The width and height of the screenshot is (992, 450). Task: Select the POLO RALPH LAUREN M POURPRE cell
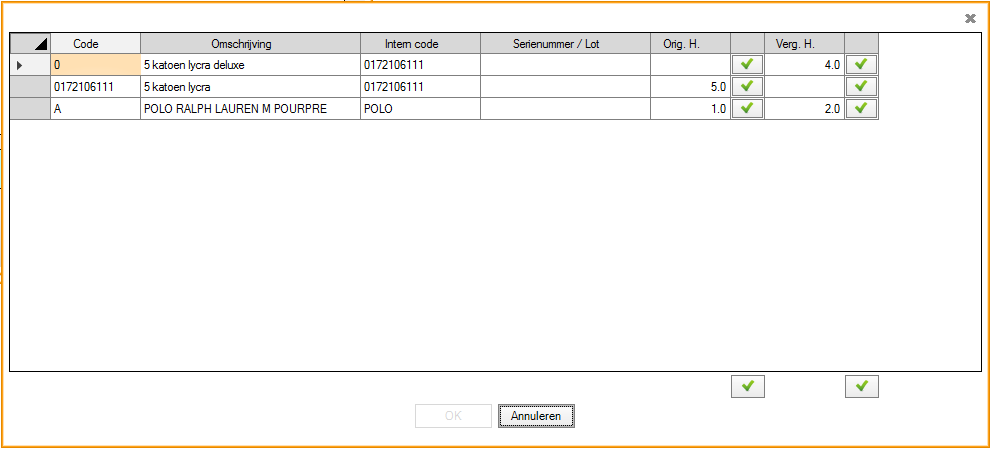tap(250, 109)
